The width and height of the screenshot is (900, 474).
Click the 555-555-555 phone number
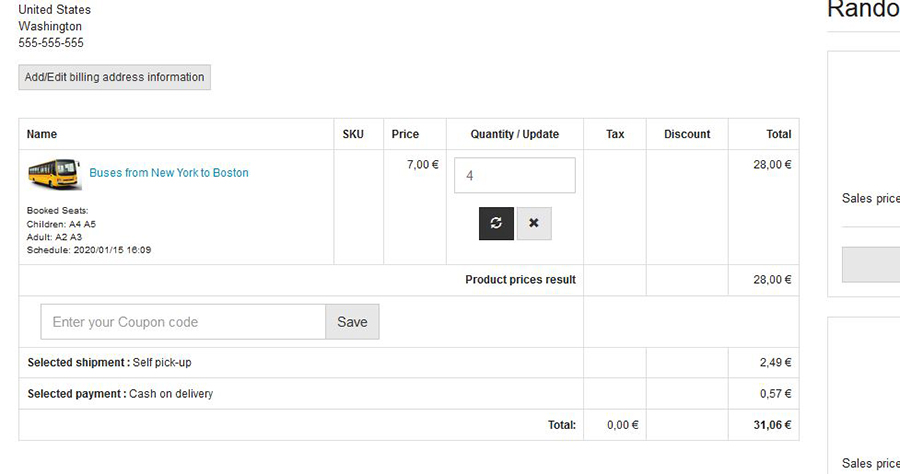51,43
